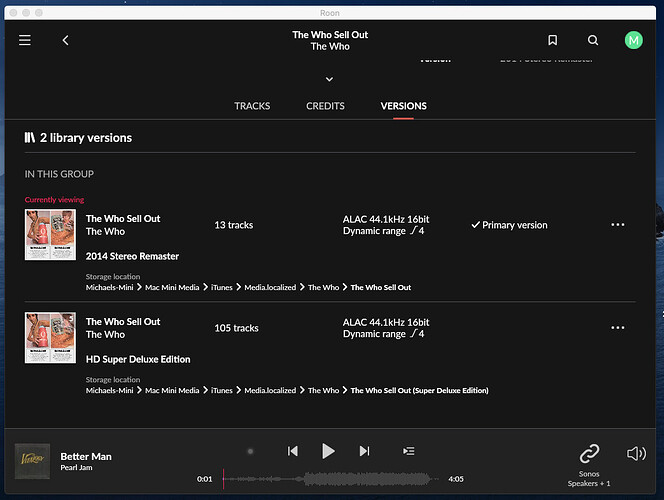This screenshot has height=500, width=664.
Task: Click the signal path dot indicator
Action: (250, 451)
